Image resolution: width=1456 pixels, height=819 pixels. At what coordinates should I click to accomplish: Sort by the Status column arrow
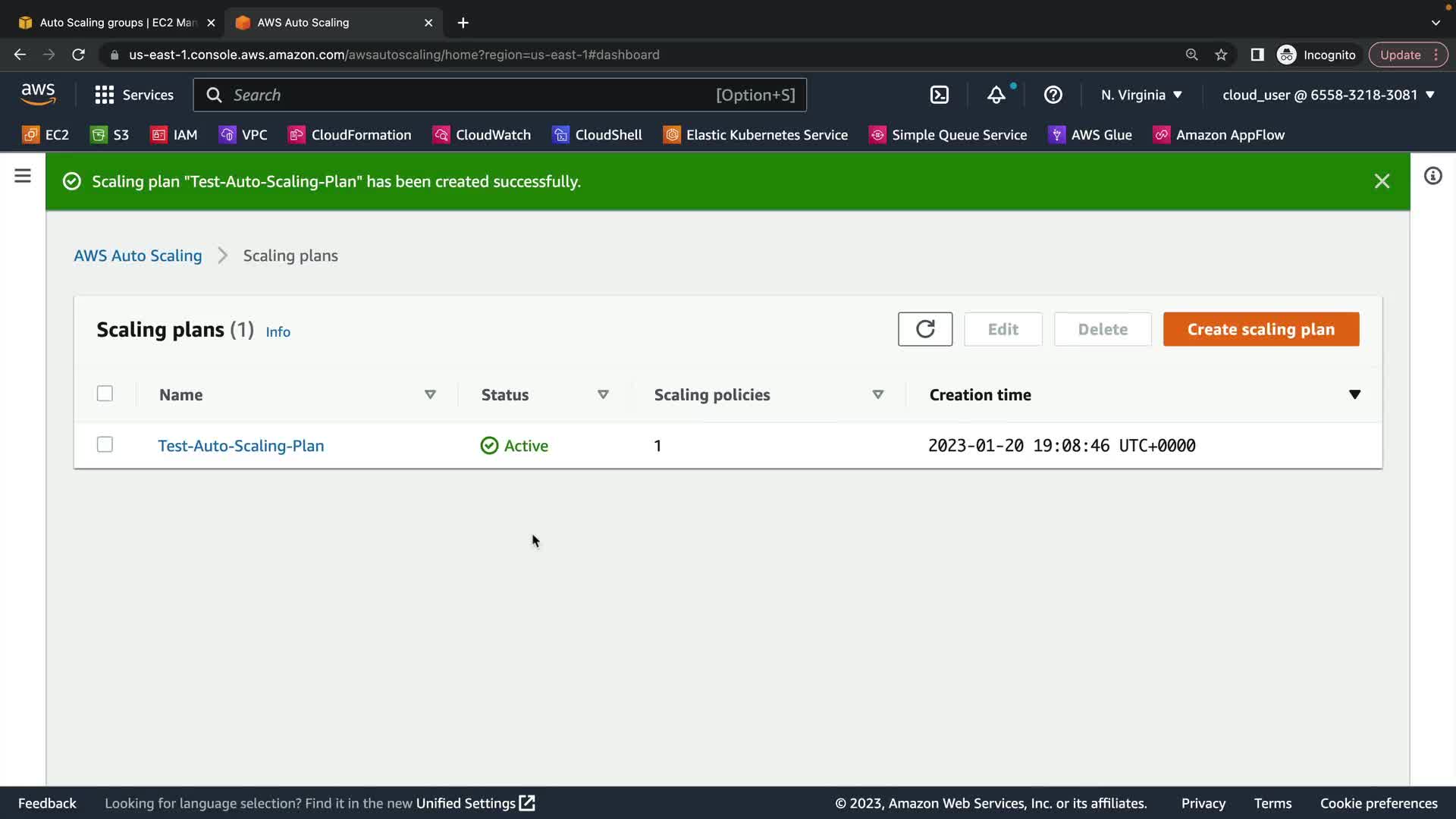click(x=603, y=394)
